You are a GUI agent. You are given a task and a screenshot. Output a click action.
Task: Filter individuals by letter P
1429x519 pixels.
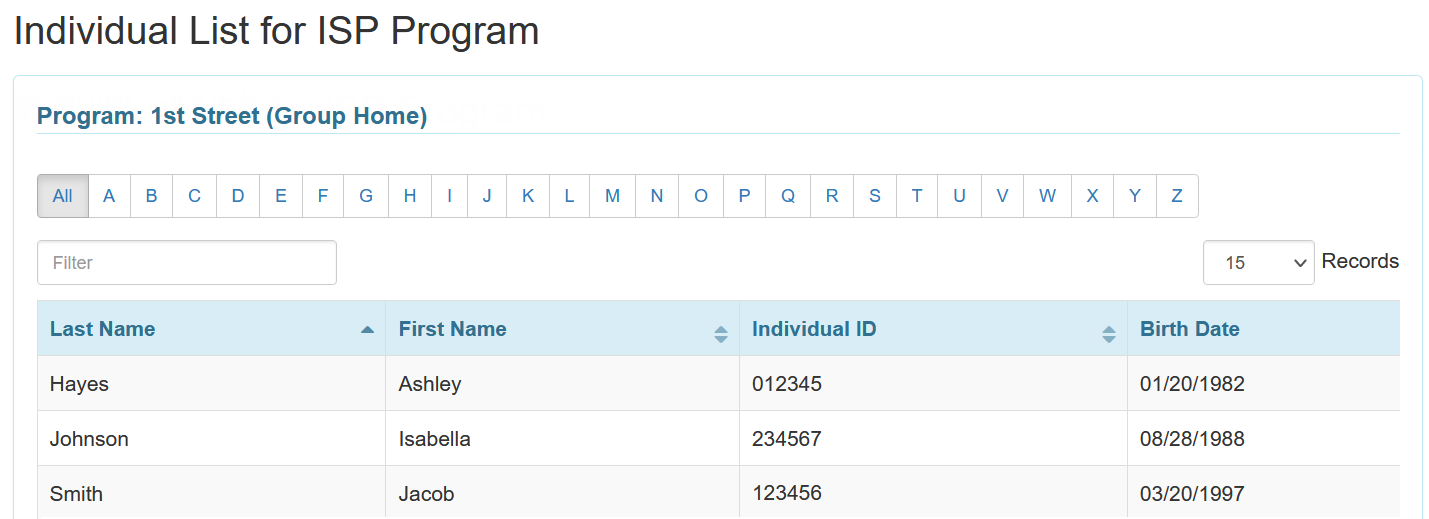744,196
